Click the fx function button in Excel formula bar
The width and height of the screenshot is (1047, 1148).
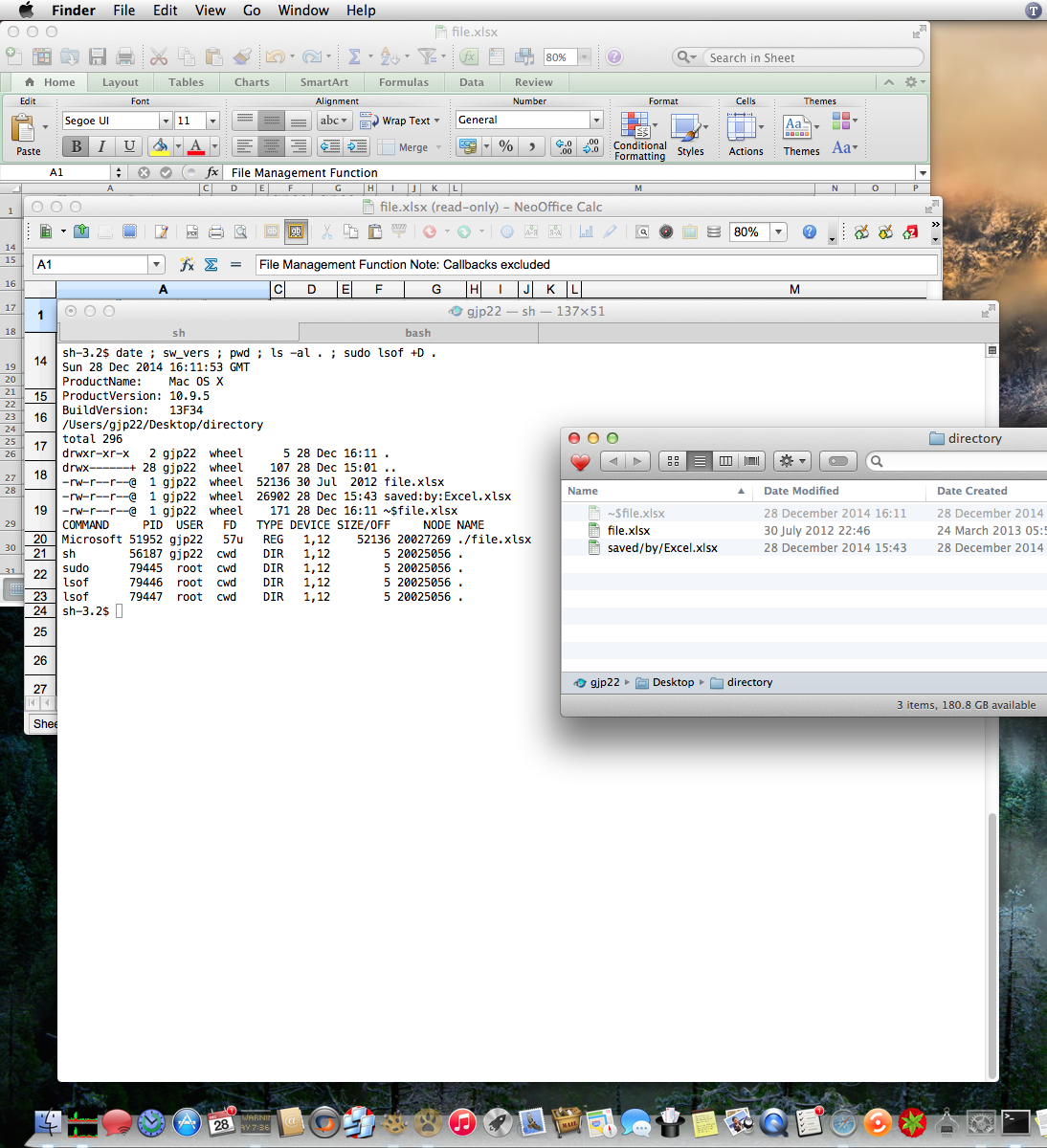click(x=212, y=172)
